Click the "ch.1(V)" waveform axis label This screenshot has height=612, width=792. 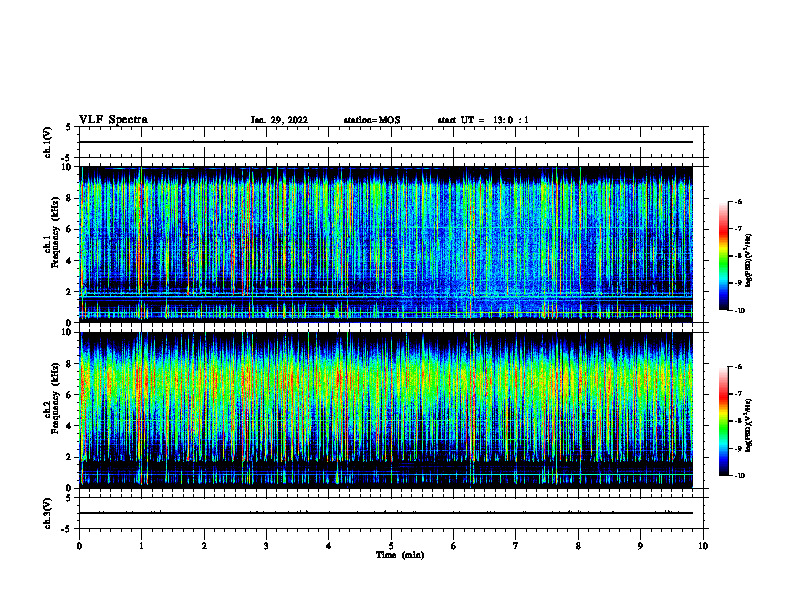tap(47, 142)
